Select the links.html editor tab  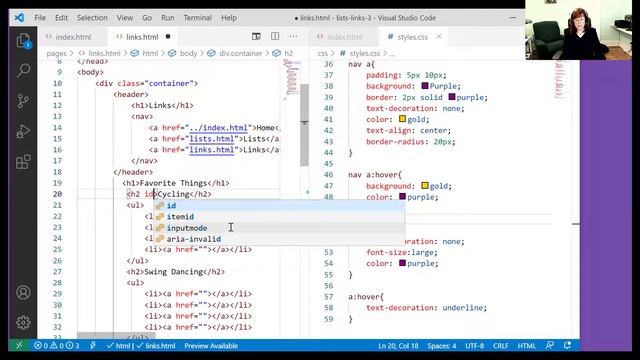[142, 37]
